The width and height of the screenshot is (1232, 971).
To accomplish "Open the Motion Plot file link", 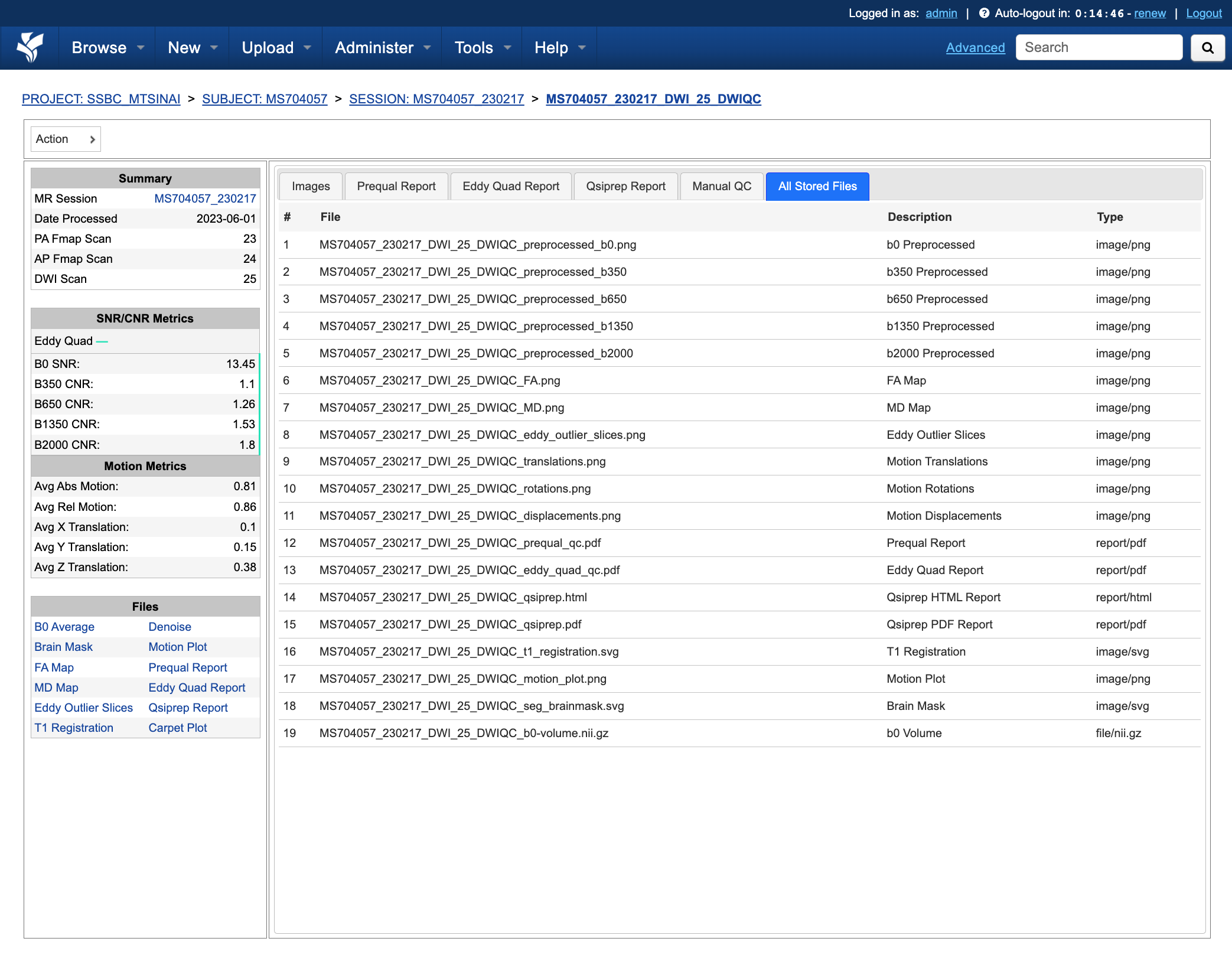I will [x=178, y=647].
